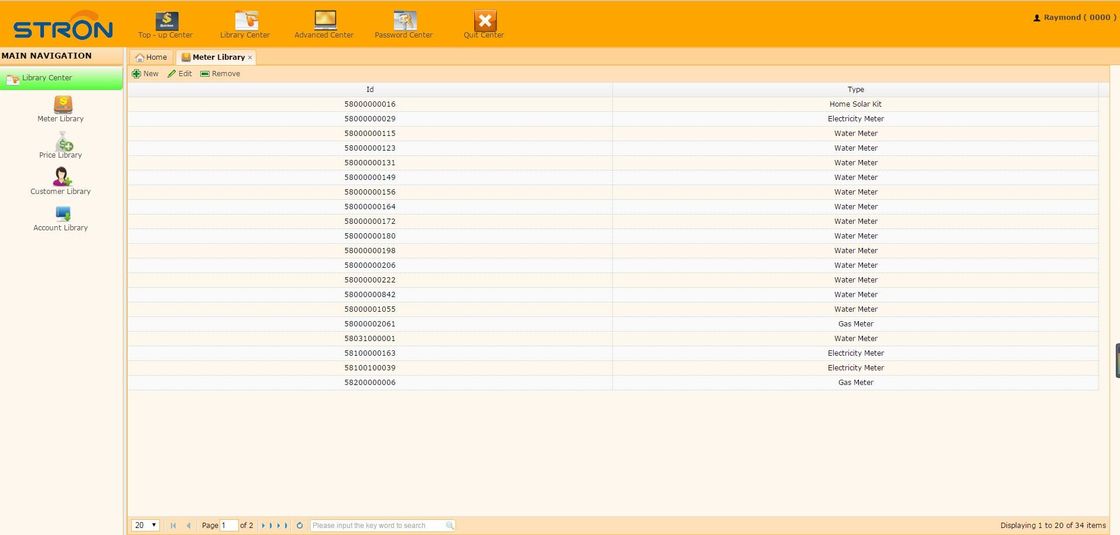Open the Password Center icon
The height and width of the screenshot is (535, 1120).
point(404,22)
